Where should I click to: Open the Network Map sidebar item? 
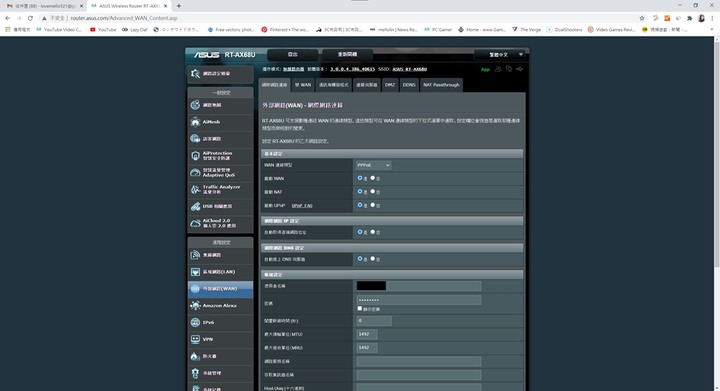[x=220, y=105]
